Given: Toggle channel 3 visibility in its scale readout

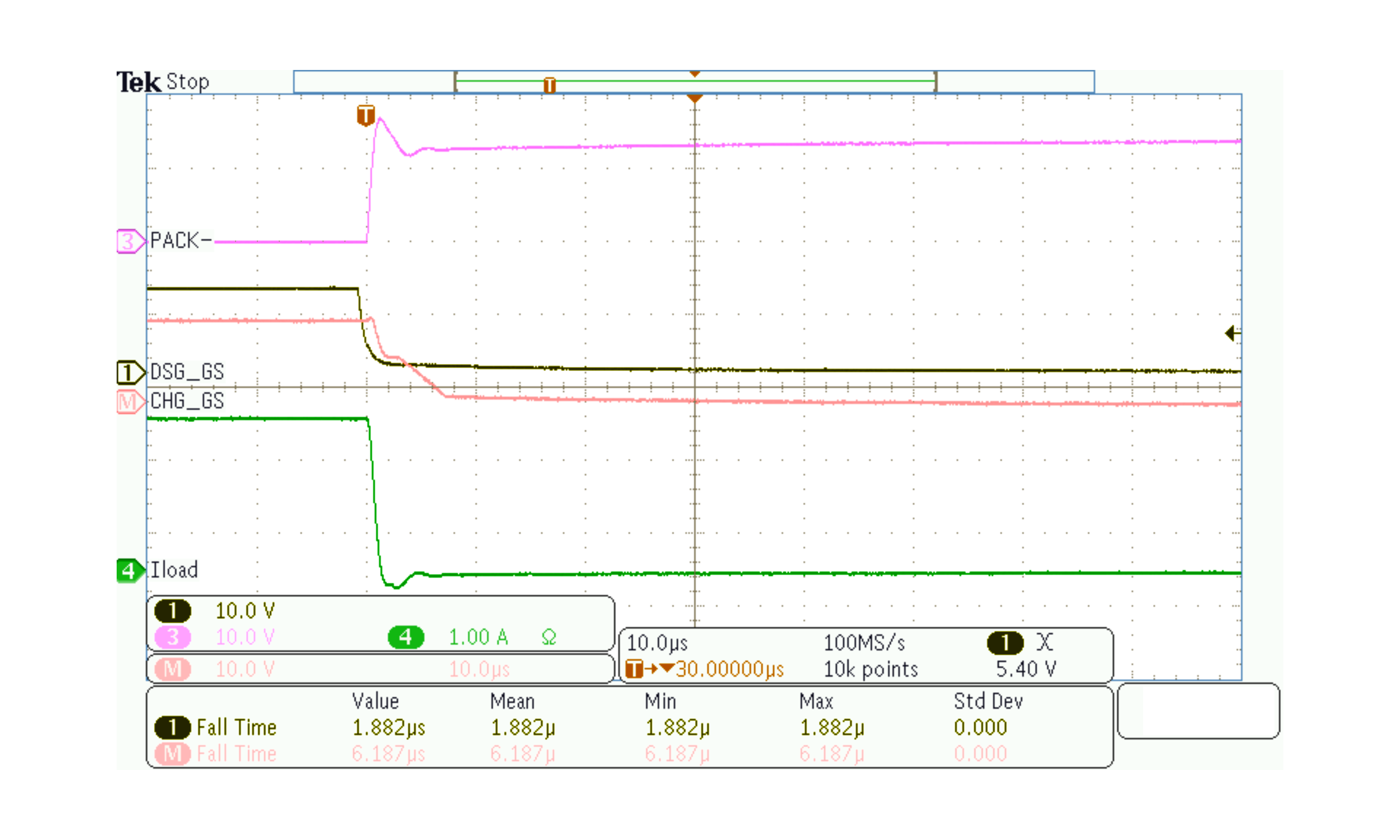Looking at the screenshot, I should click(173, 637).
